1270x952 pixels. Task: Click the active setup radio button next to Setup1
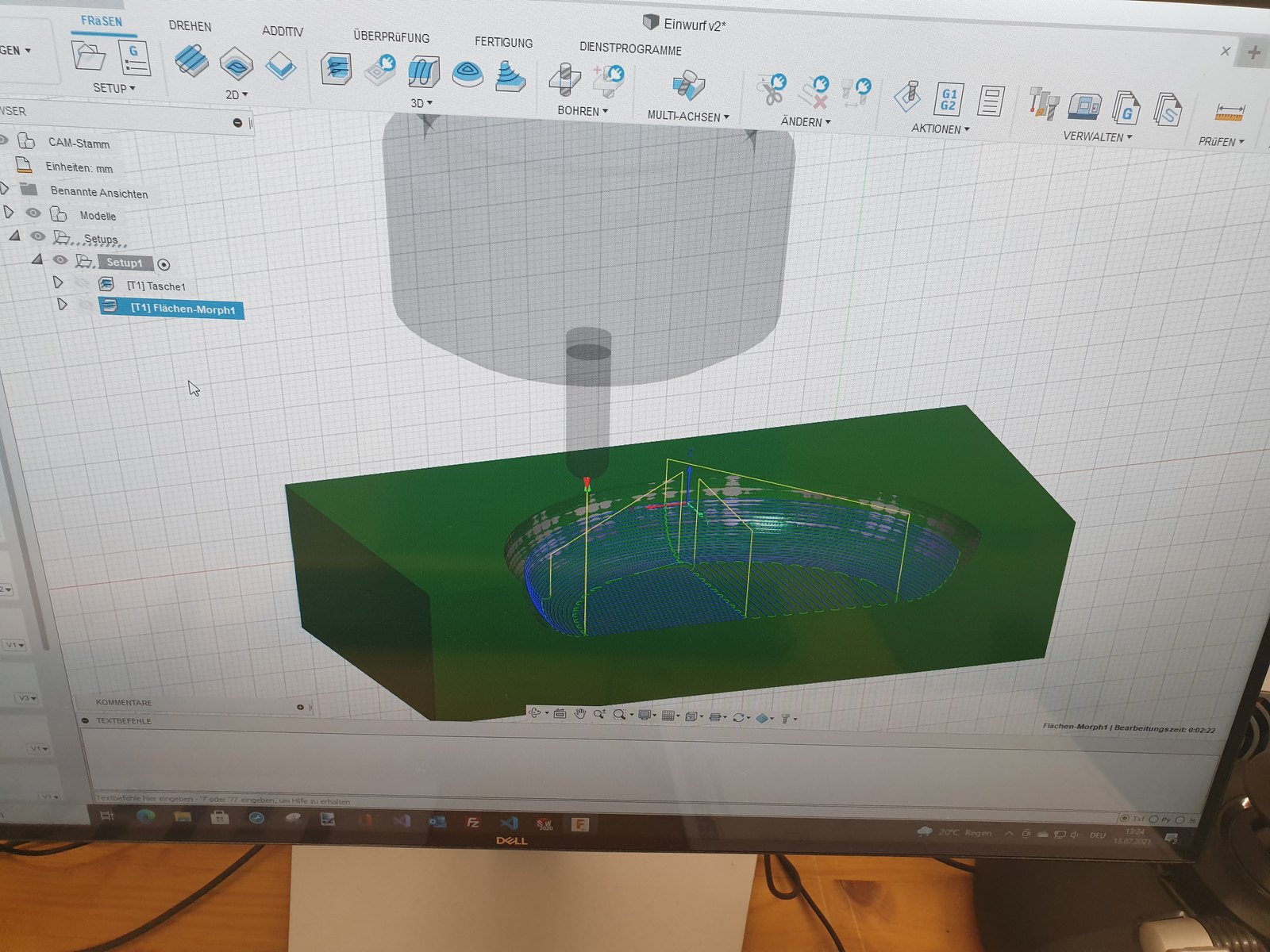click(x=164, y=265)
